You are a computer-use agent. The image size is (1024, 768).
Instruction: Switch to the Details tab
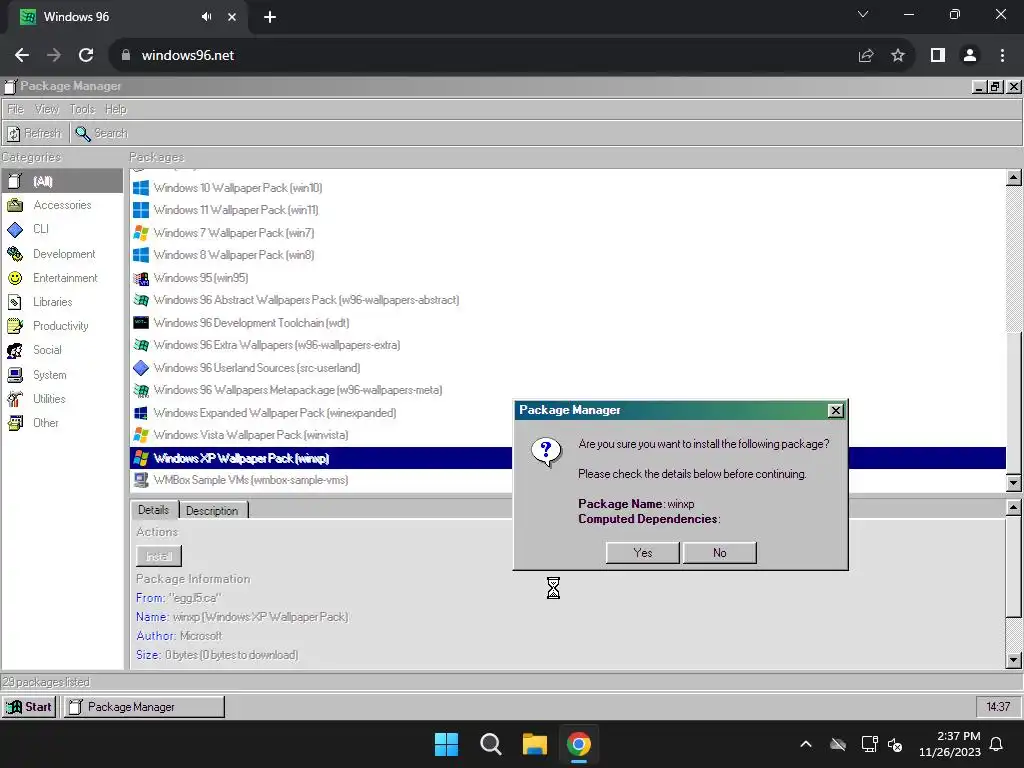tap(153, 510)
